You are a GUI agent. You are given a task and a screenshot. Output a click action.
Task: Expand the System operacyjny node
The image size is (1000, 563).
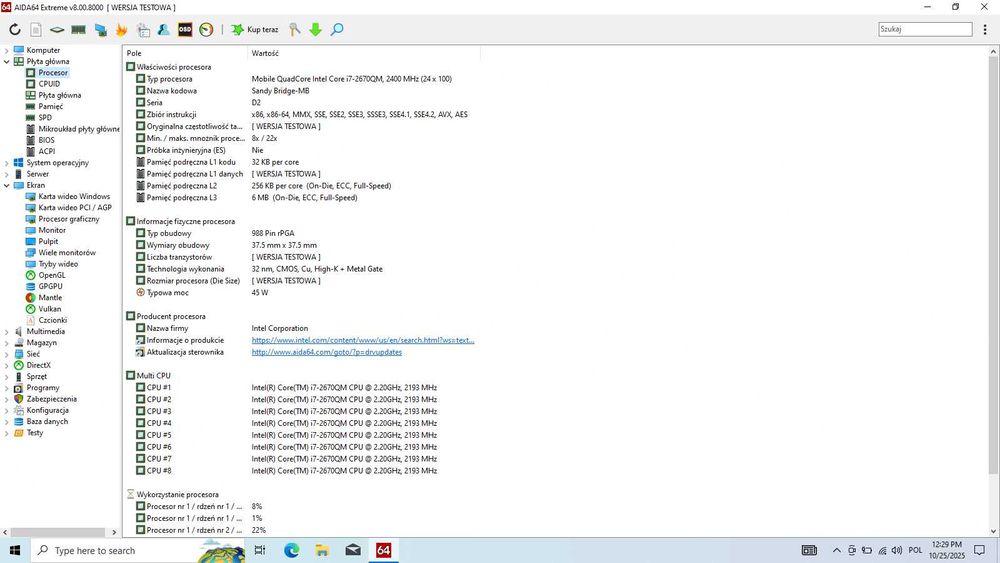click(x=6, y=163)
